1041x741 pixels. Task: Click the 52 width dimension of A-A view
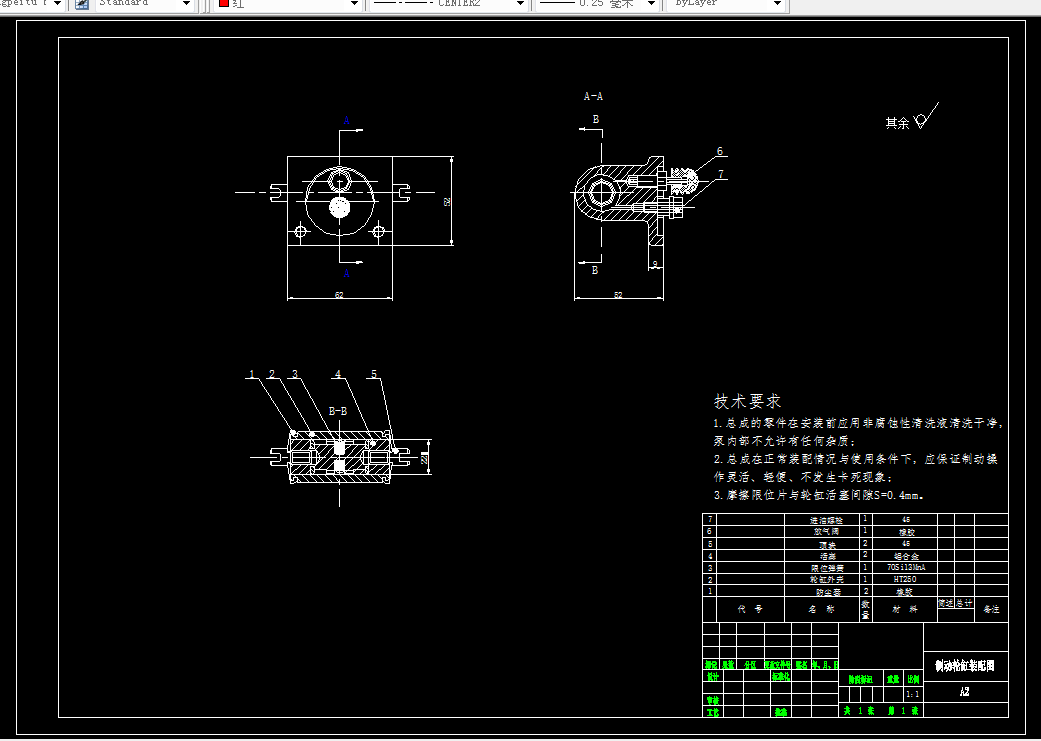point(618,295)
